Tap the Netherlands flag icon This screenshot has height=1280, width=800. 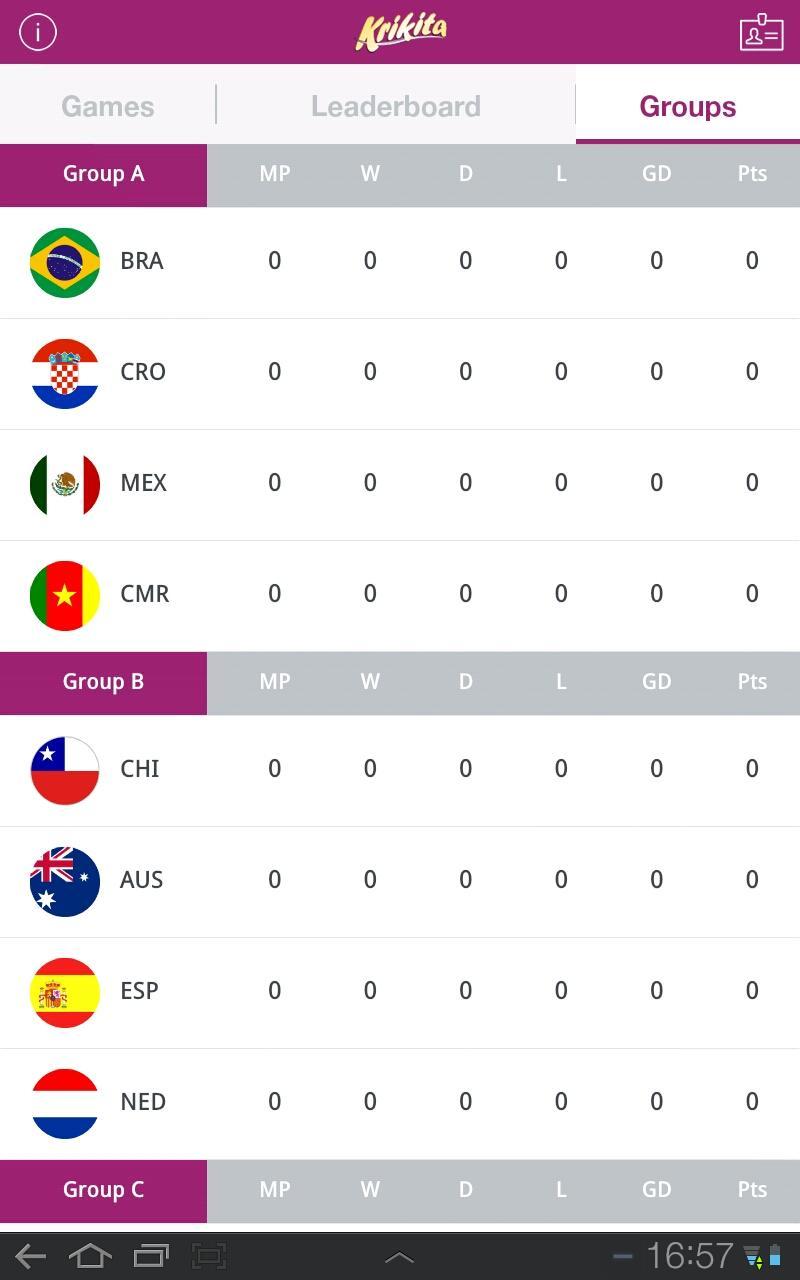65,1103
